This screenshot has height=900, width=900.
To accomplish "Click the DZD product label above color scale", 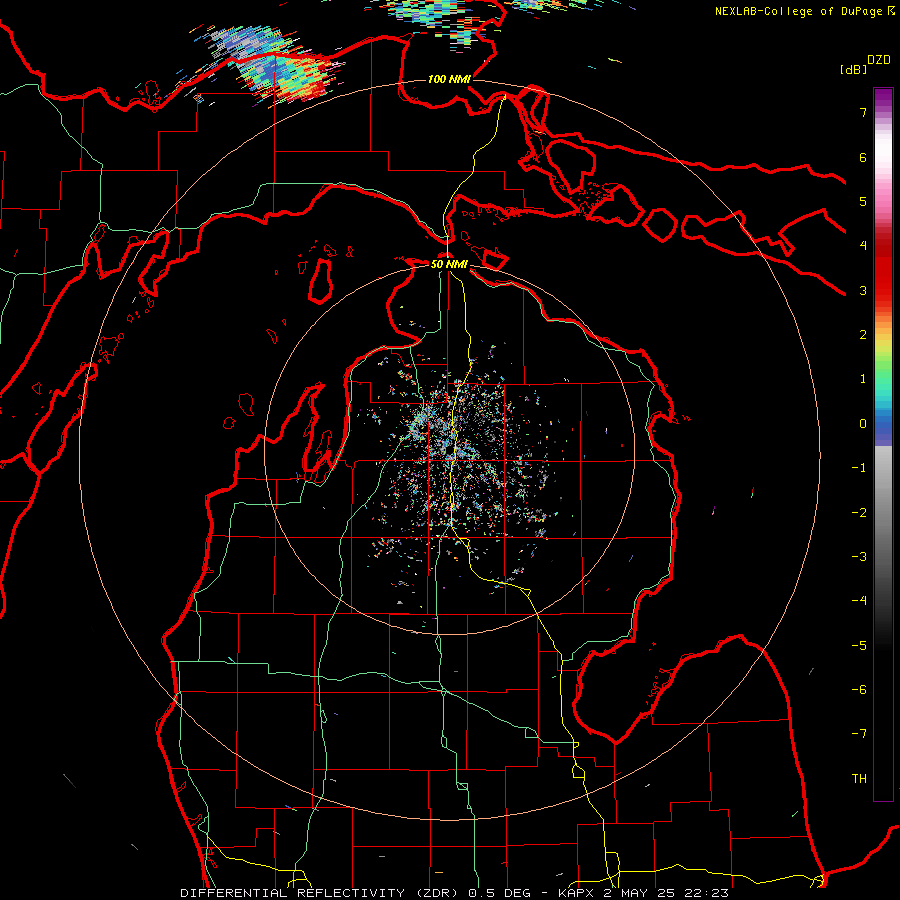I will [879, 60].
